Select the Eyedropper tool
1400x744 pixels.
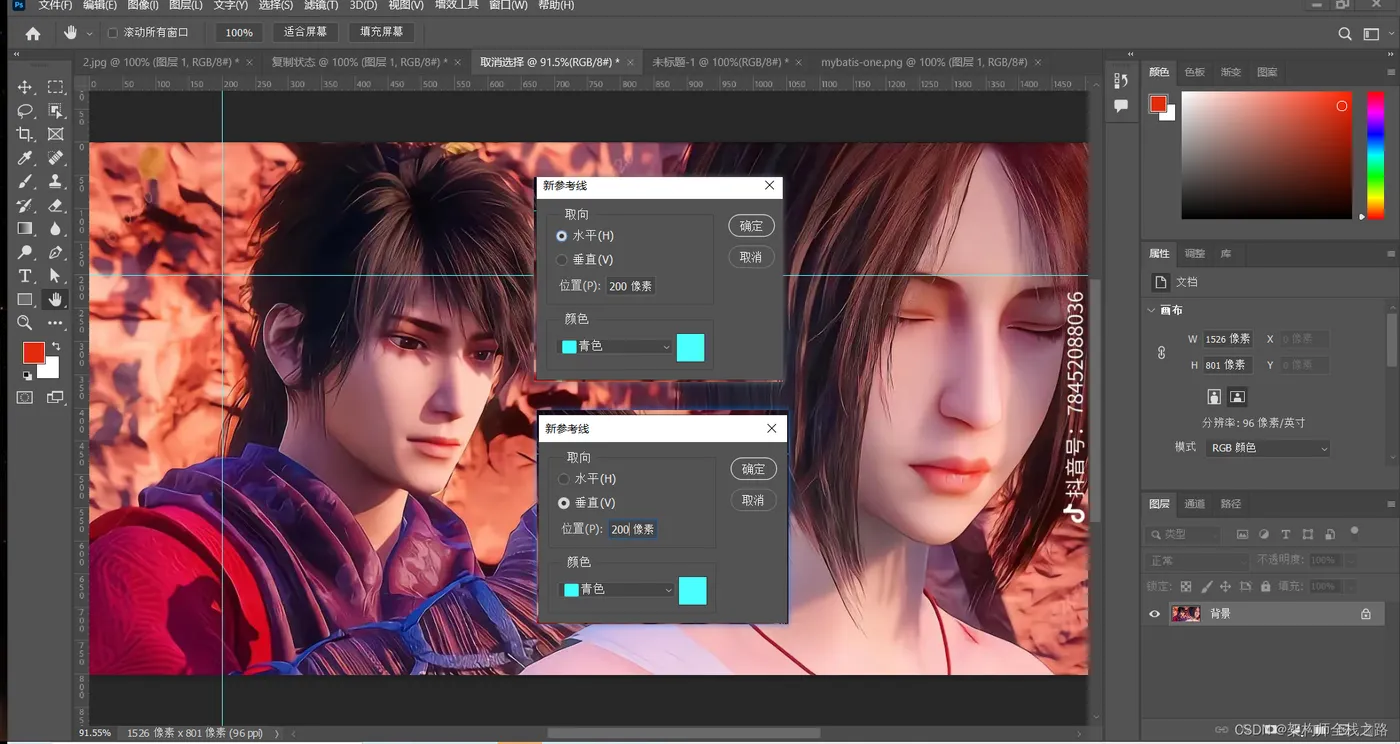25,158
